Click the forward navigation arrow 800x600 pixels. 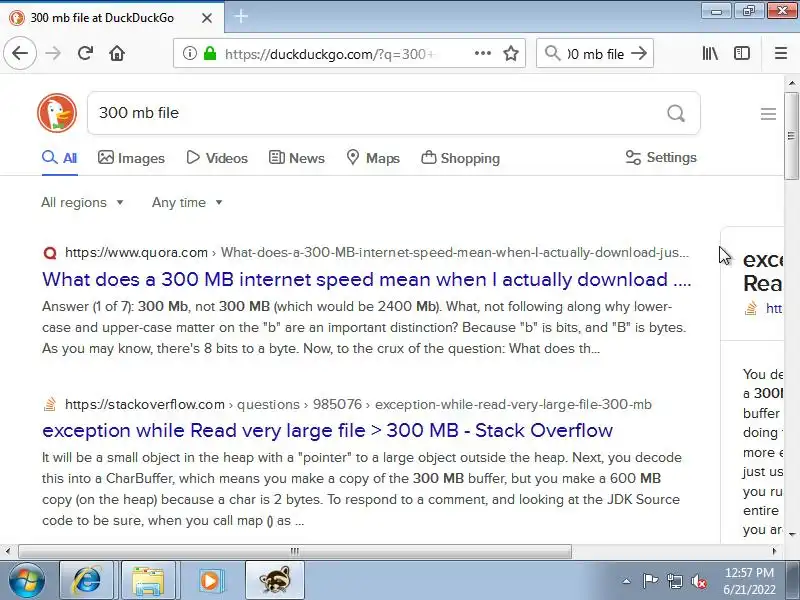tap(53, 53)
